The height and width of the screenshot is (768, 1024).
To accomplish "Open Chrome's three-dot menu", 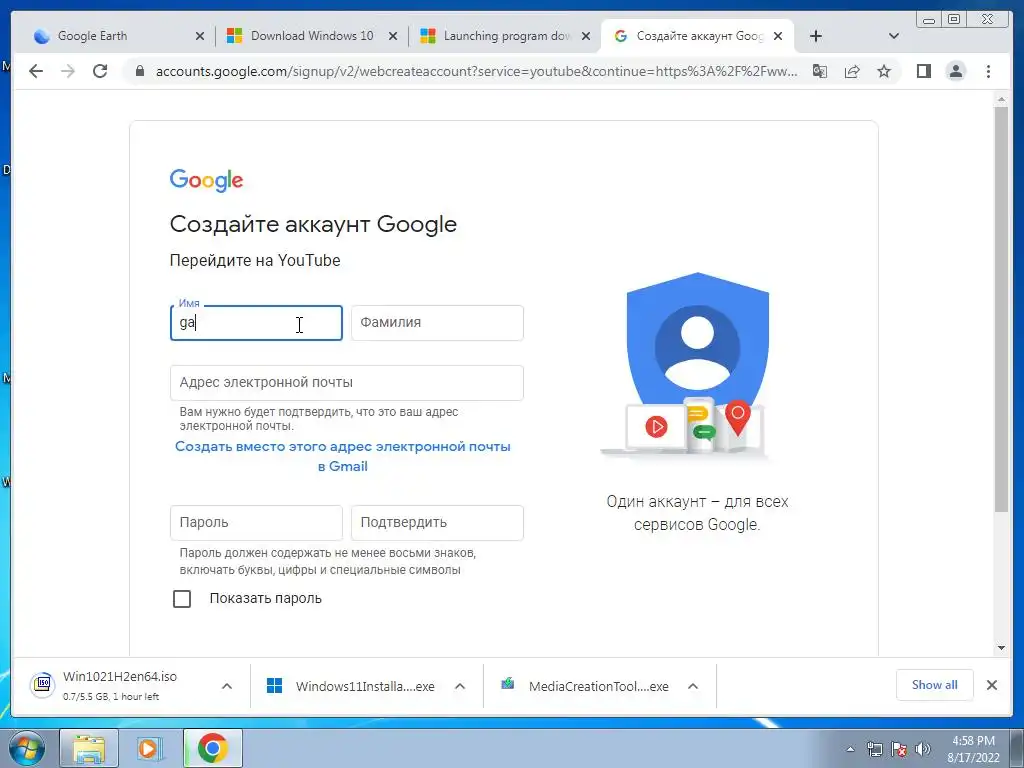I will 988,71.
